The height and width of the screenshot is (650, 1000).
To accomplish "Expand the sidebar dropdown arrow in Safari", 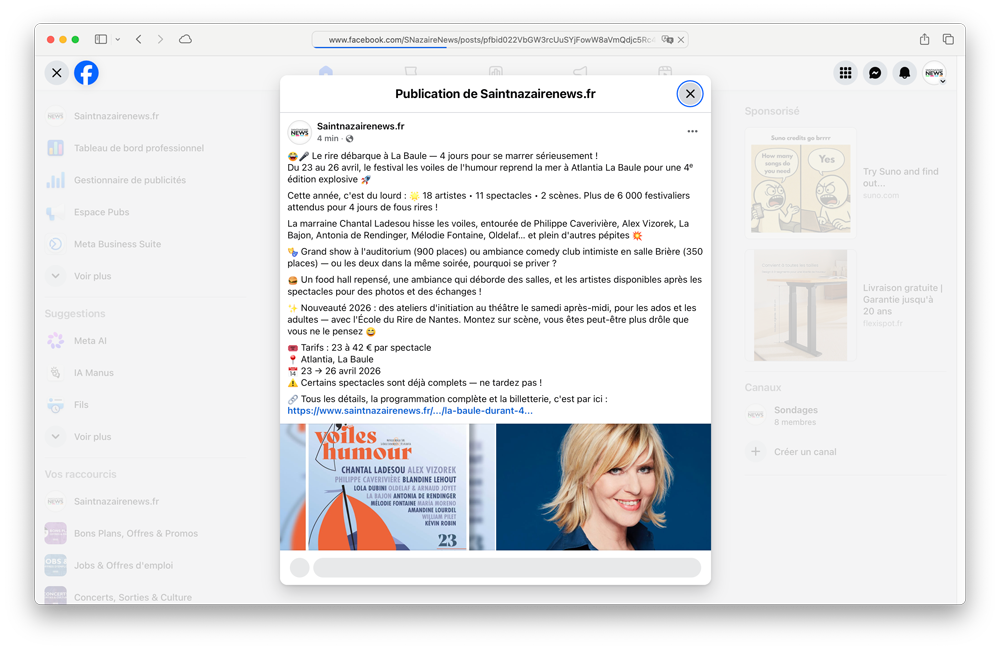I will [x=118, y=39].
